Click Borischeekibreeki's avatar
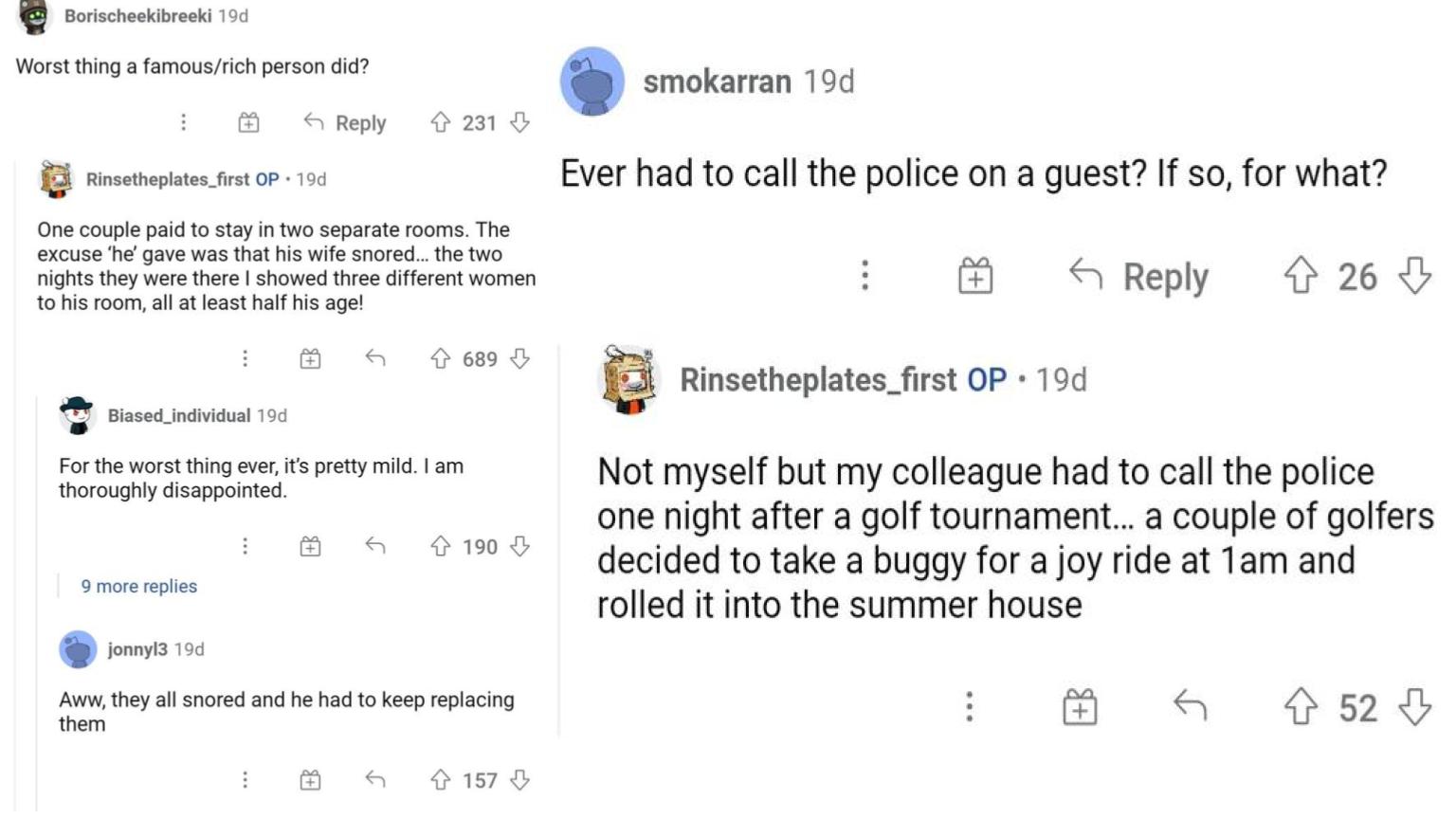 tap(34, 13)
